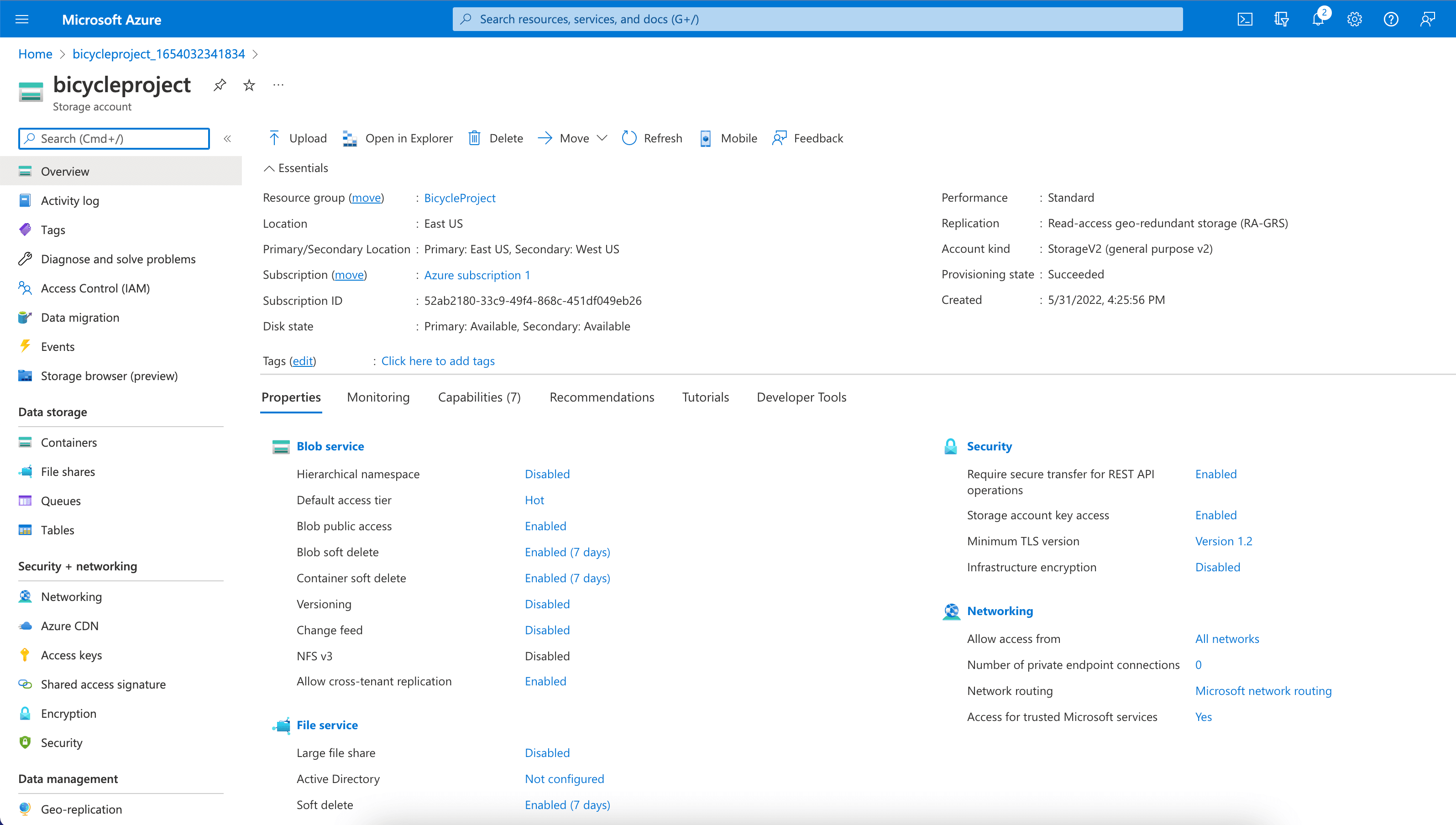Image resolution: width=1456 pixels, height=825 pixels.
Task: Open the BicycleProject resource group link
Action: (460, 198)
